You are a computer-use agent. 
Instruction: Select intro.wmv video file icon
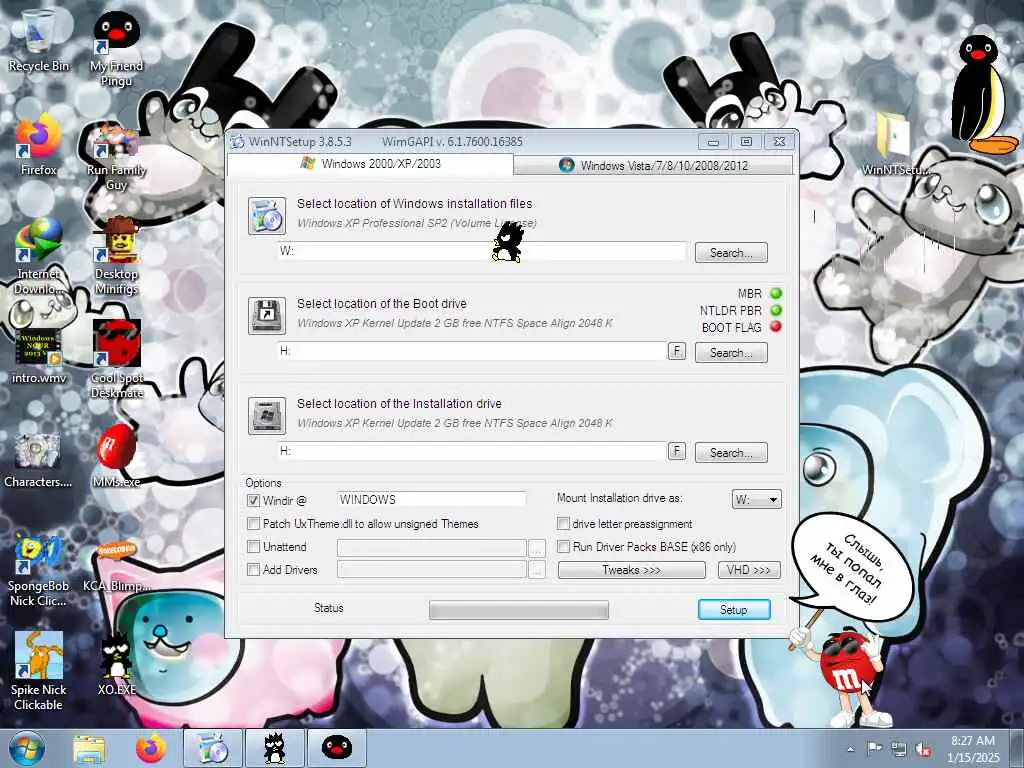click(x=39, y=355)
